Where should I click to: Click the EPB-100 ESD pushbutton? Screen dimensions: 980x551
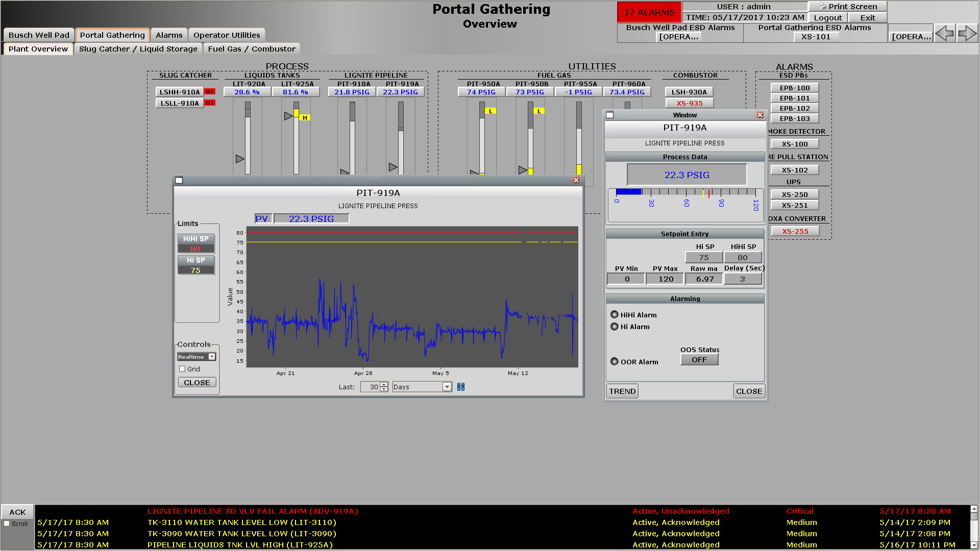(794, 88)
